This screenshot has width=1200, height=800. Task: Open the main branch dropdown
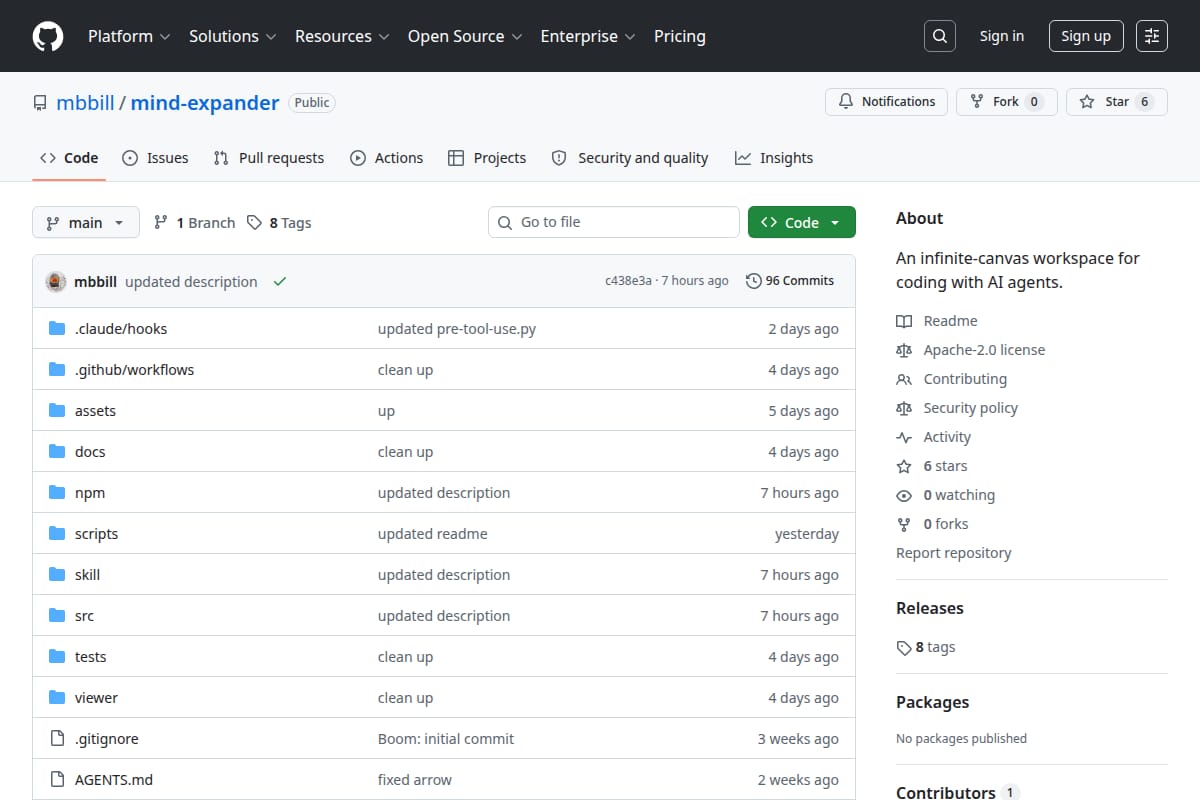point(85,223)
